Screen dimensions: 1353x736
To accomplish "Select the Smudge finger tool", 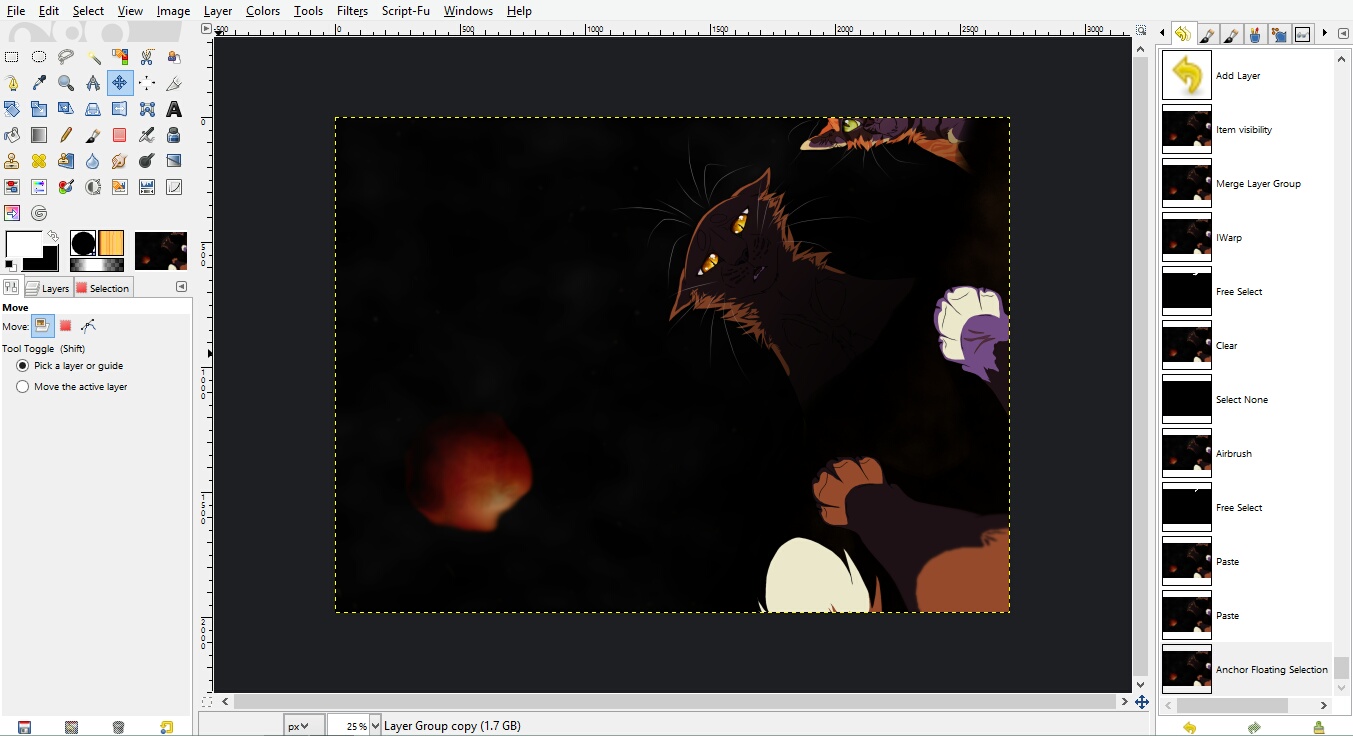I will point(119,161).
